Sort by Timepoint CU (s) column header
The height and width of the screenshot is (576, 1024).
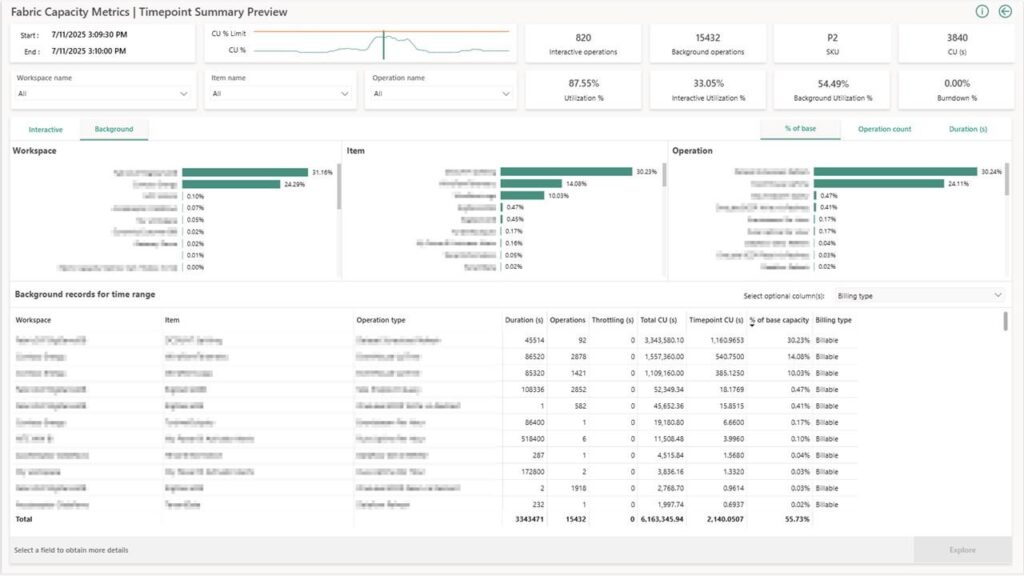tap(716, 320)
